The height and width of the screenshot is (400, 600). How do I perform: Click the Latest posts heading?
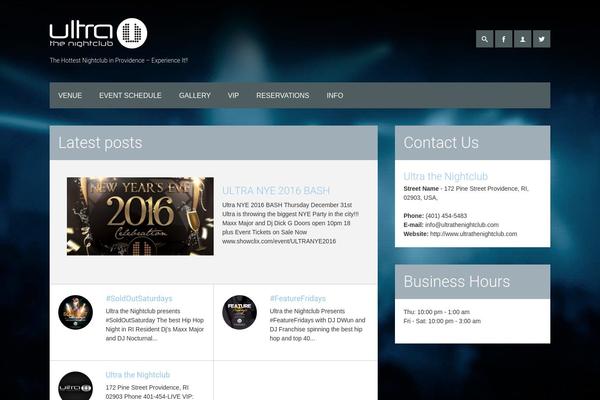click(x=100, y=143)
